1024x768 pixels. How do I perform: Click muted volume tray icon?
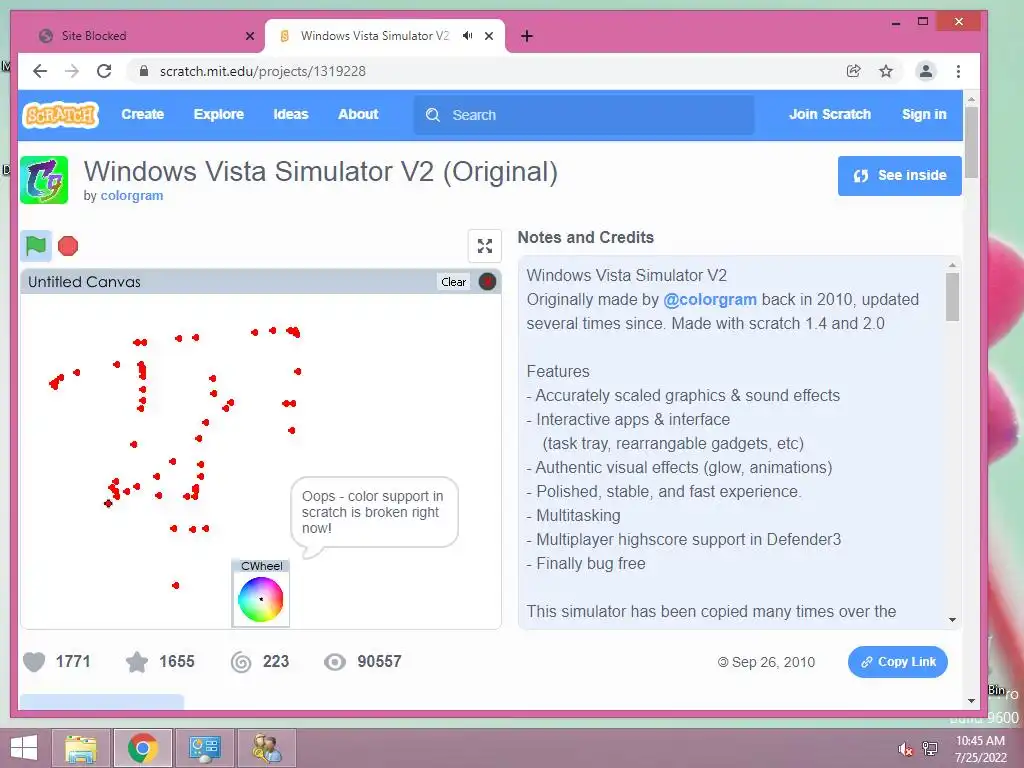pyautogui.click(x=905, y=748)
